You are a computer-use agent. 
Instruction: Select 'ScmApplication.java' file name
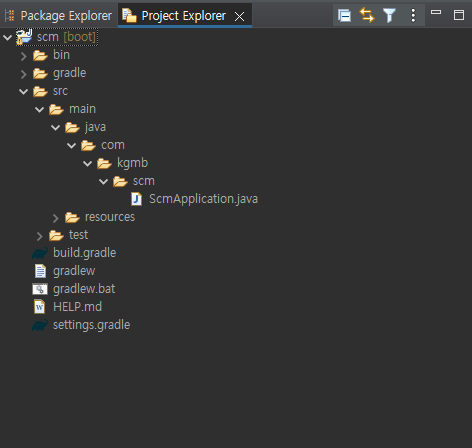click(203, 199)
